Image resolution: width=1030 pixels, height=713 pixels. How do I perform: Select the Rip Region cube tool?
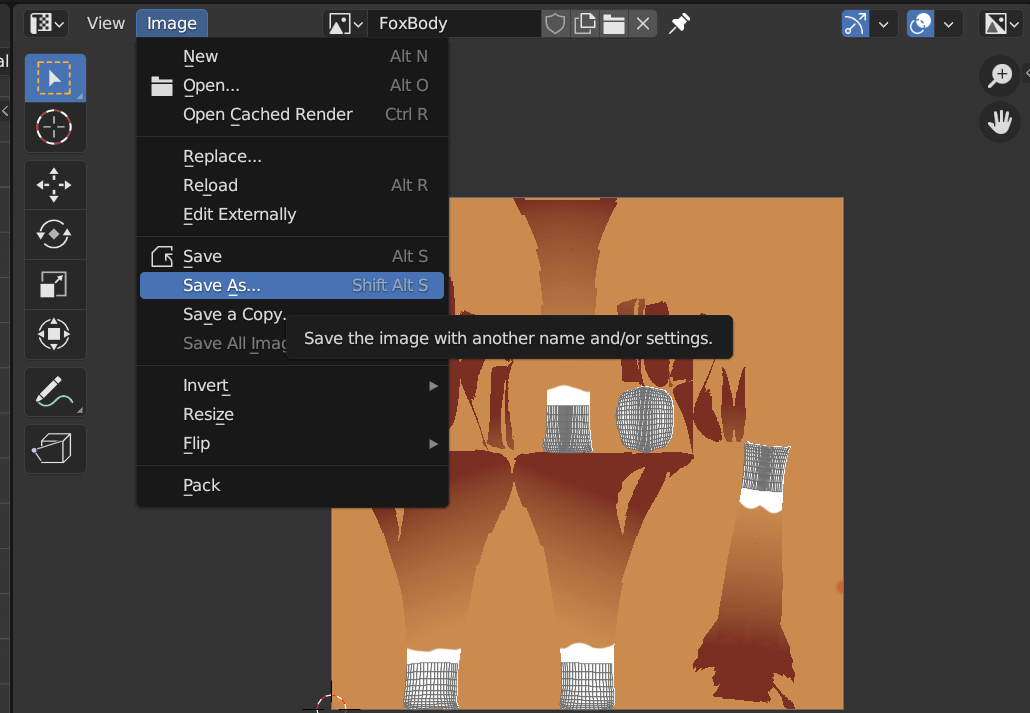[55, 449]
